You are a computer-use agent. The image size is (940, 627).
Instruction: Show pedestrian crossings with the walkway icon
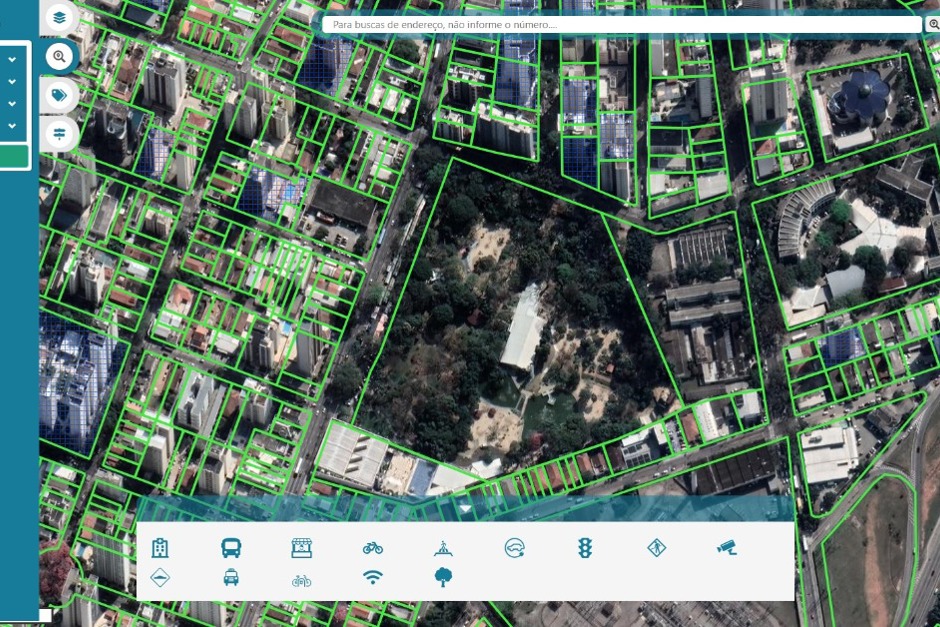click(443, 548)
